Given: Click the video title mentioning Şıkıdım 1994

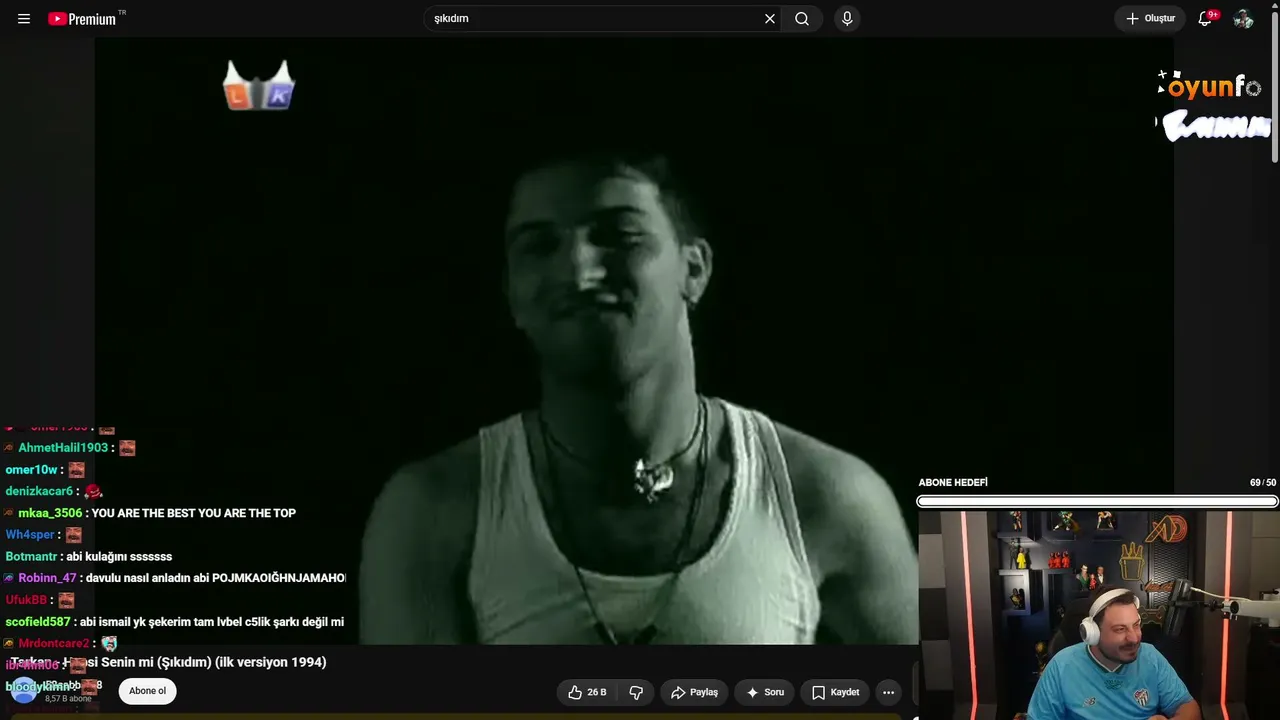Looking at the screenshot, I should pyautogui.click(x=169, y=662).
